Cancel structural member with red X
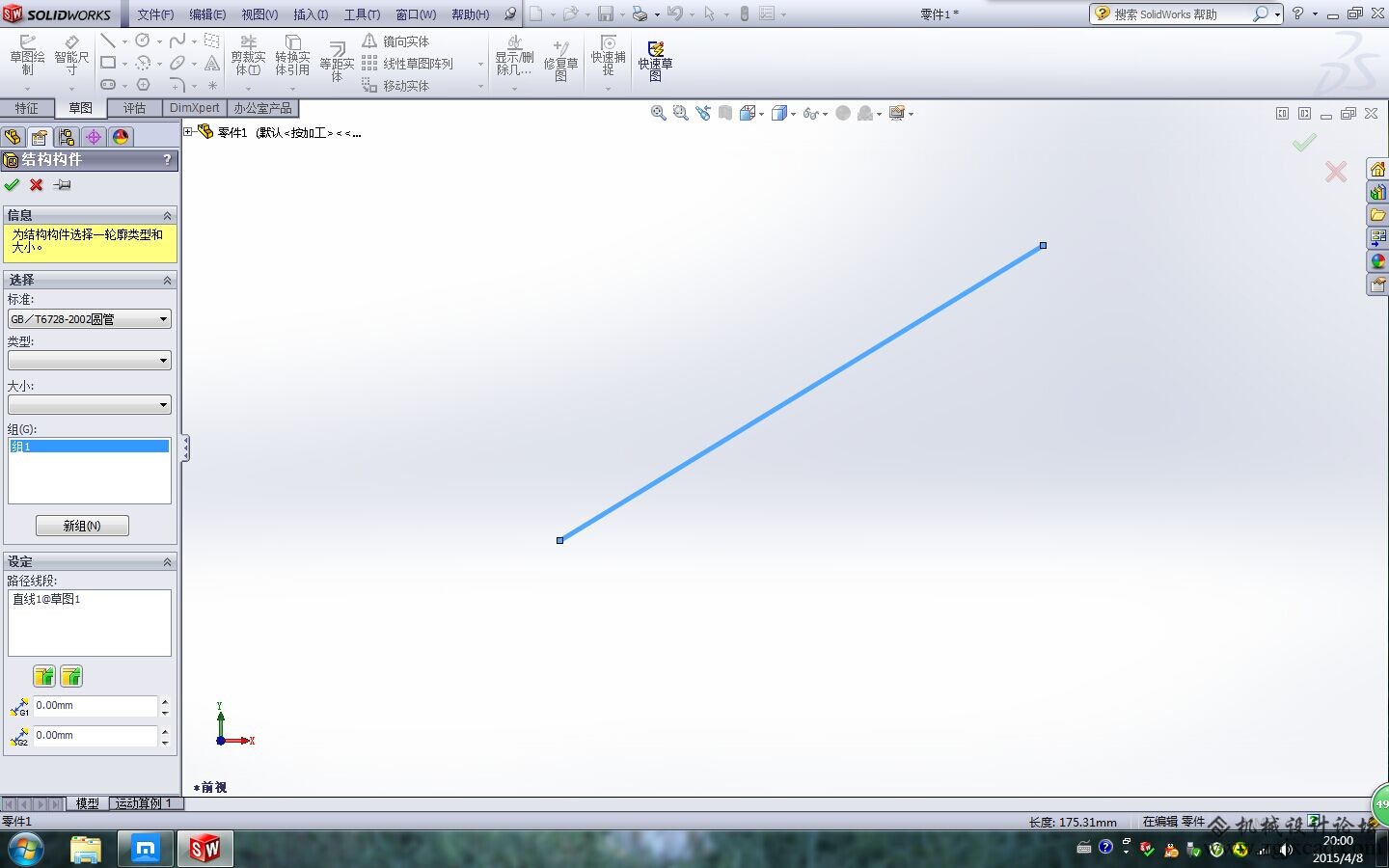 (x=36, y=184)
